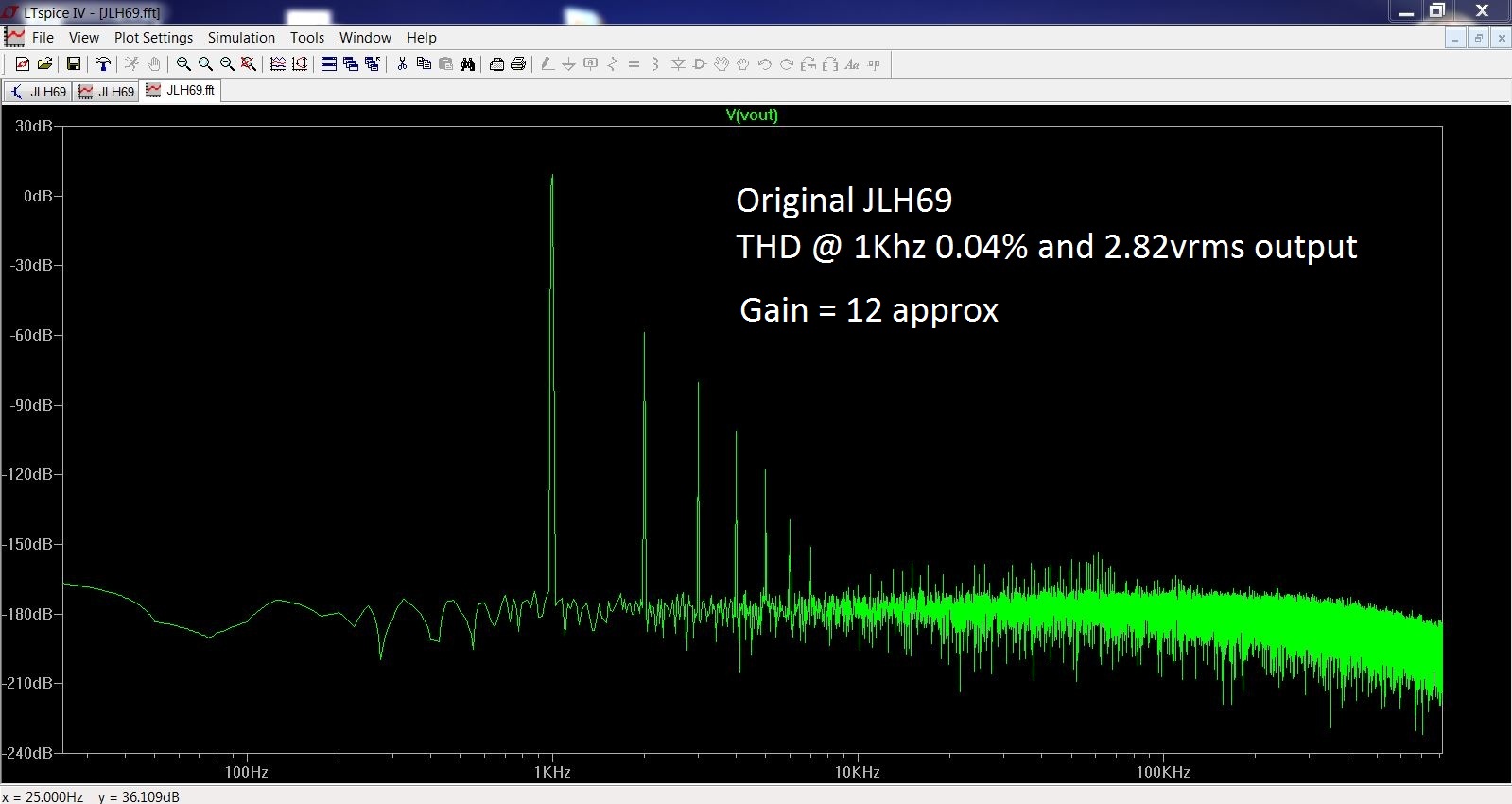Click the Close All Windows toolbar icon

pos(373,64)
